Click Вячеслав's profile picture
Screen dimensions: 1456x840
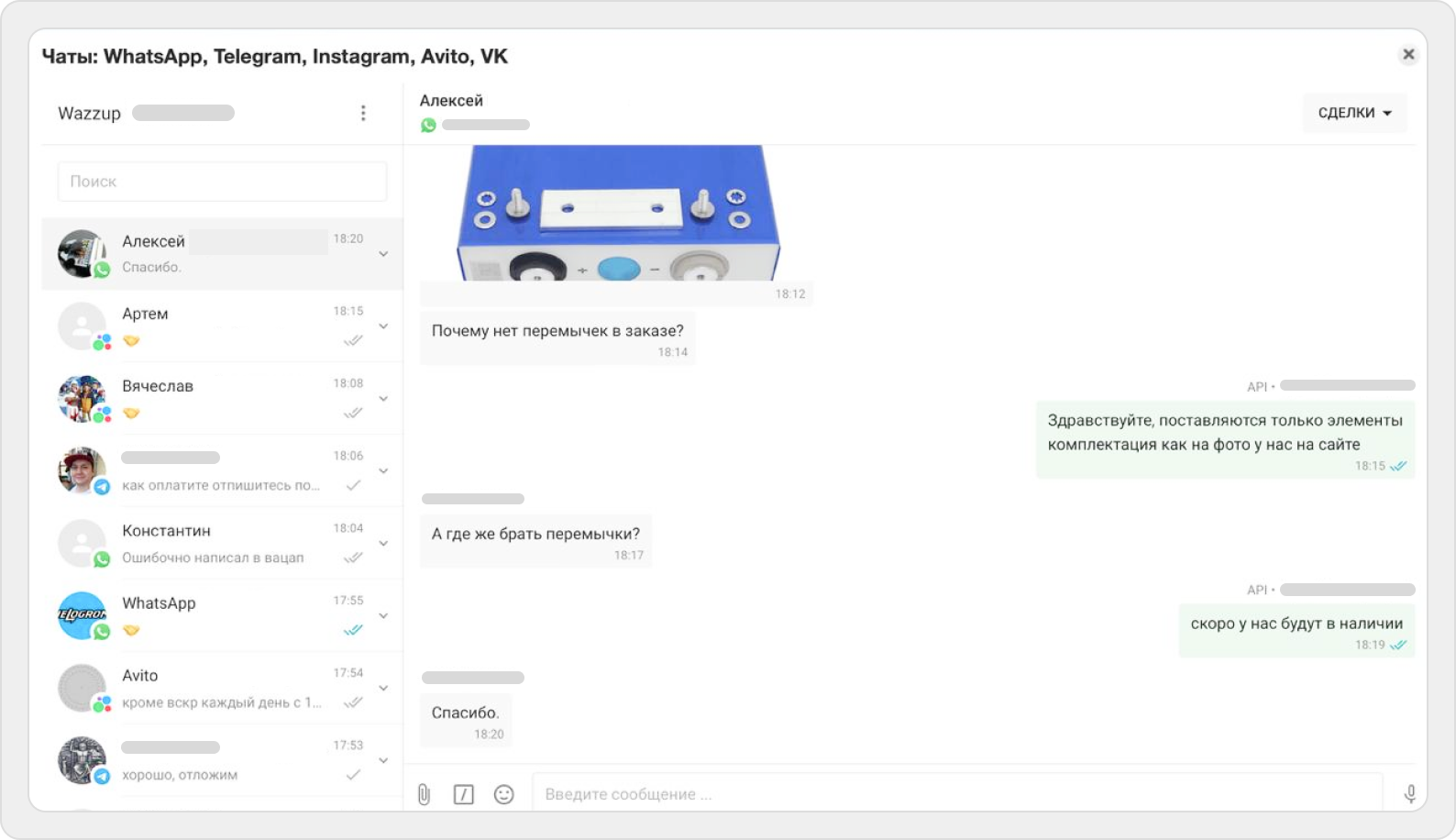coord(83,399)
